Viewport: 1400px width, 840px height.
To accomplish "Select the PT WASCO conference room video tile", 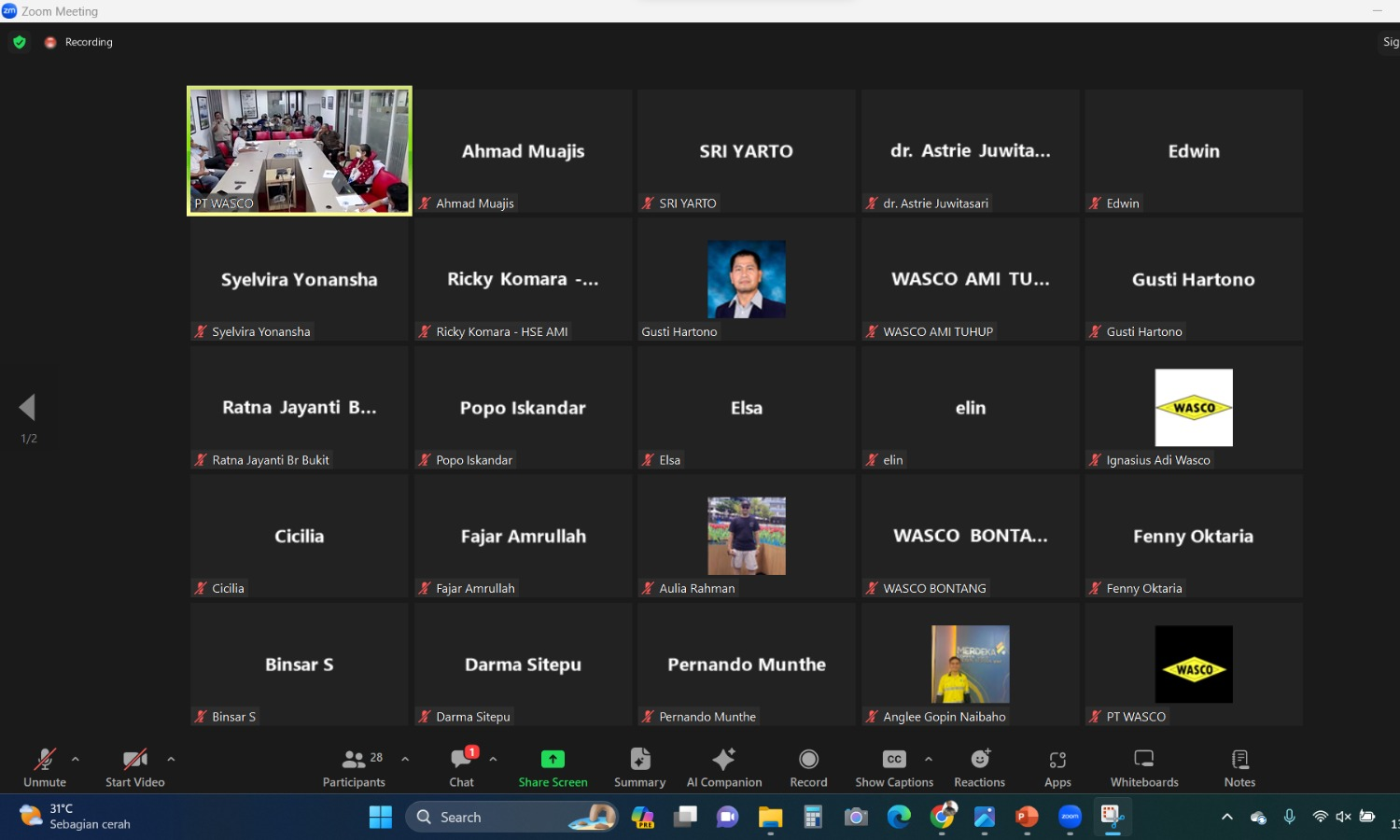I will [x=300, y=151].
